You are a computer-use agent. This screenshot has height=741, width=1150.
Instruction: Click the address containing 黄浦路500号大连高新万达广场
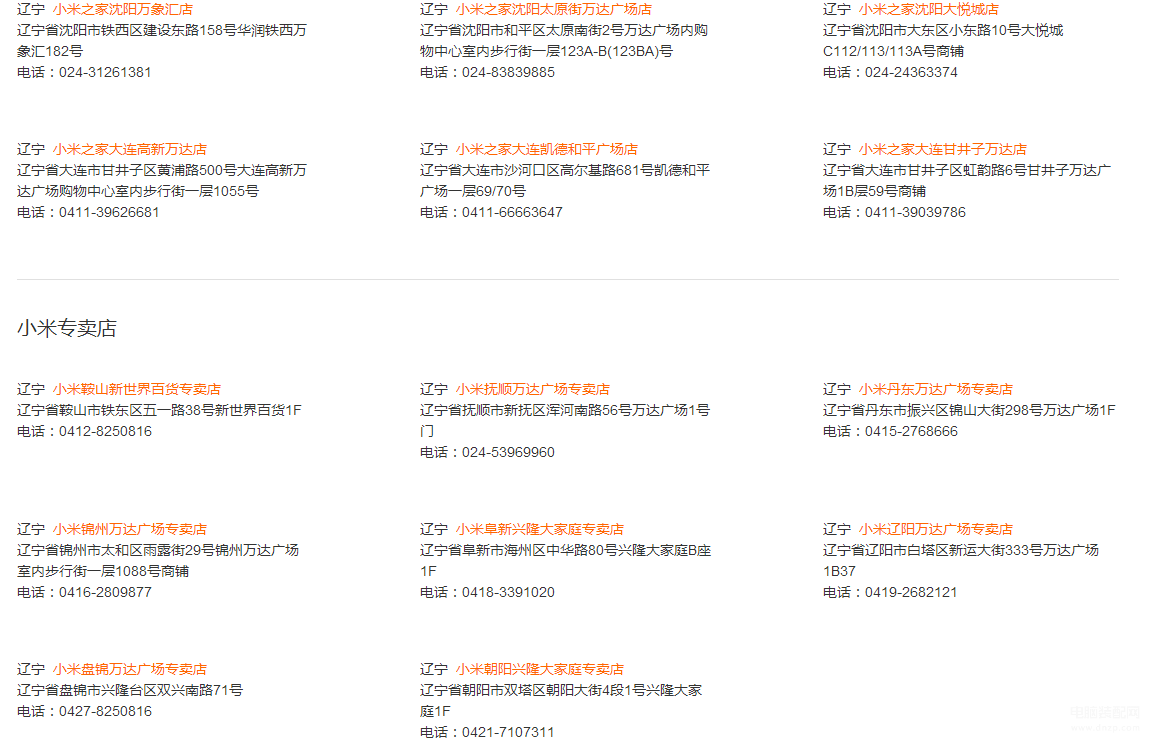pyautogui.click(x=162, y=181)
